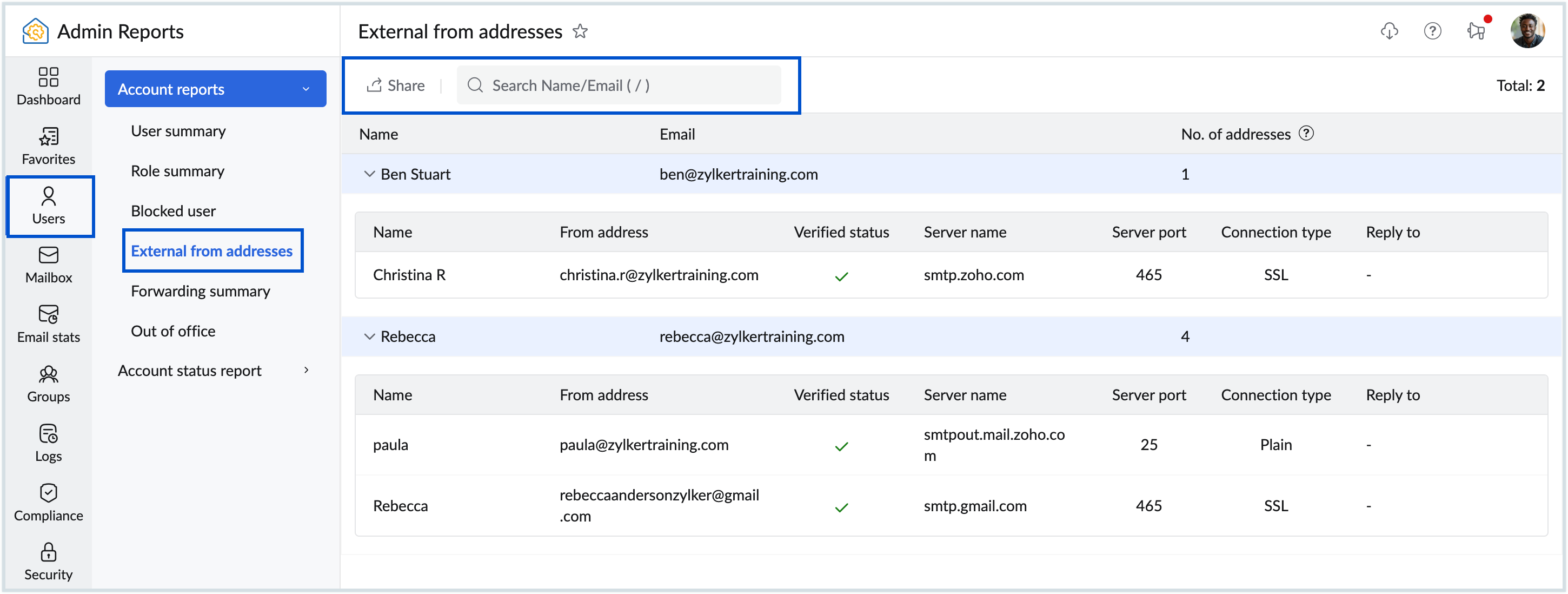1568x594 pixels.
Task: Go to Mailbox reports
Action: 48,265
